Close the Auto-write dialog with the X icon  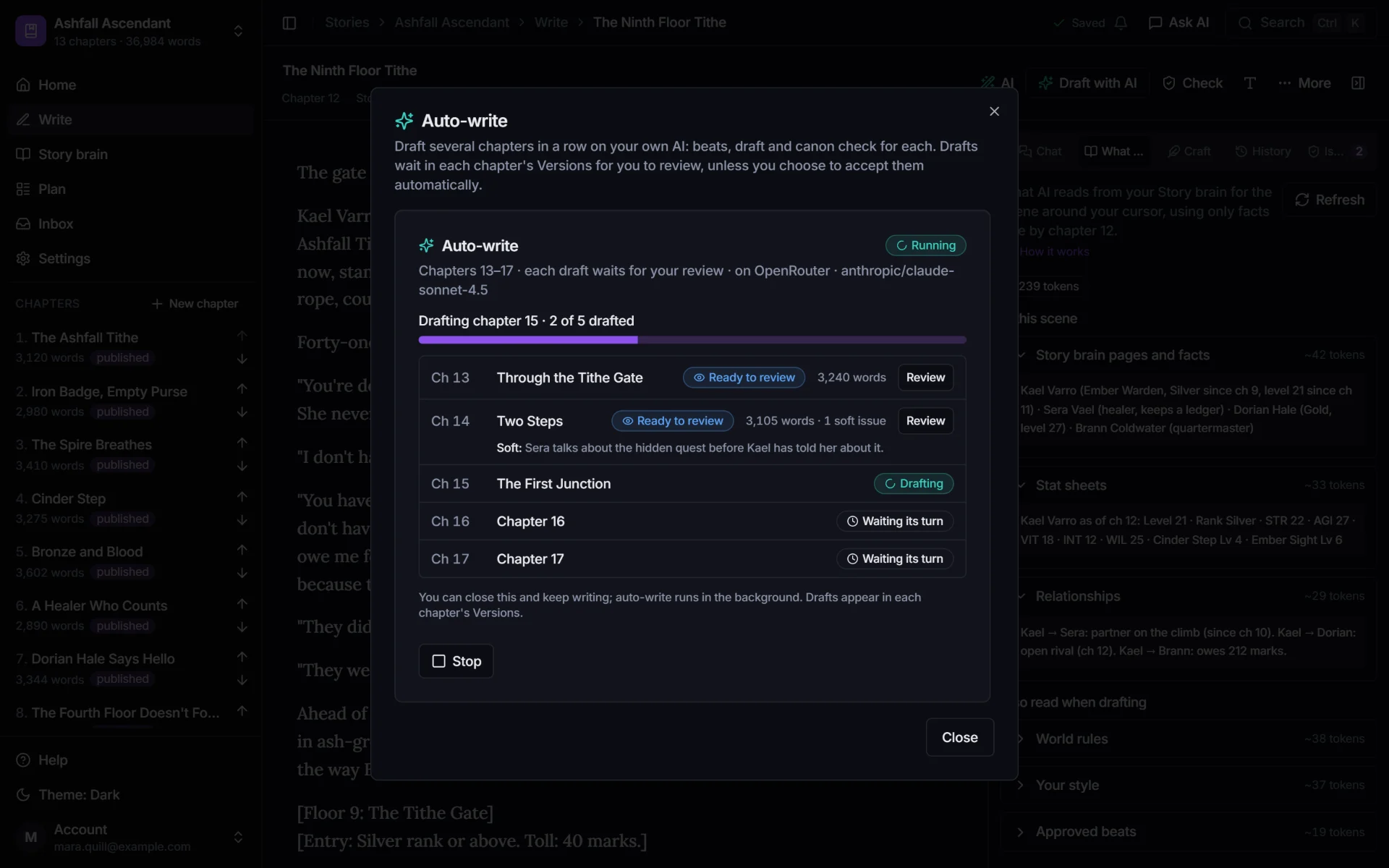(994, 111)
